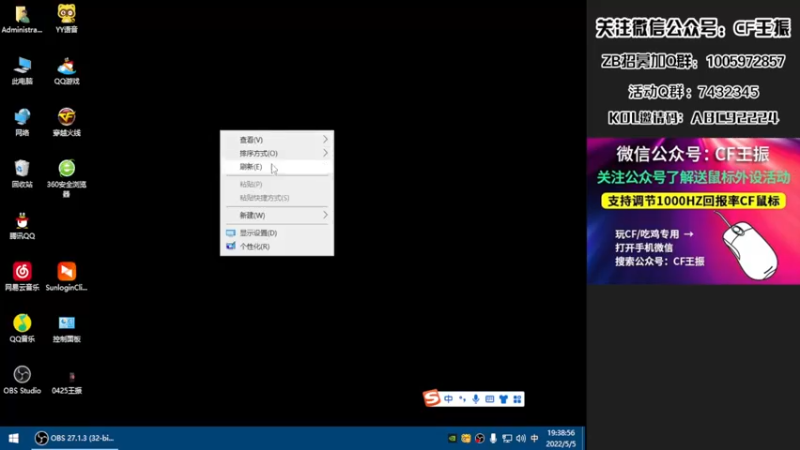800x450 pixels.
Task: Open Sogou skin shirt icon
Action: [x=504, y=399]
